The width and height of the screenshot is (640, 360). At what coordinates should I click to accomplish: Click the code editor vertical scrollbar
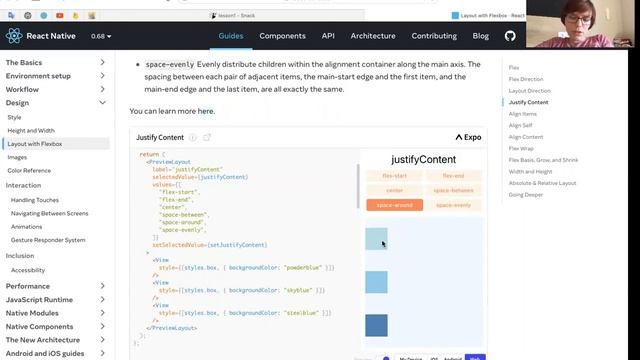(358, 186)
